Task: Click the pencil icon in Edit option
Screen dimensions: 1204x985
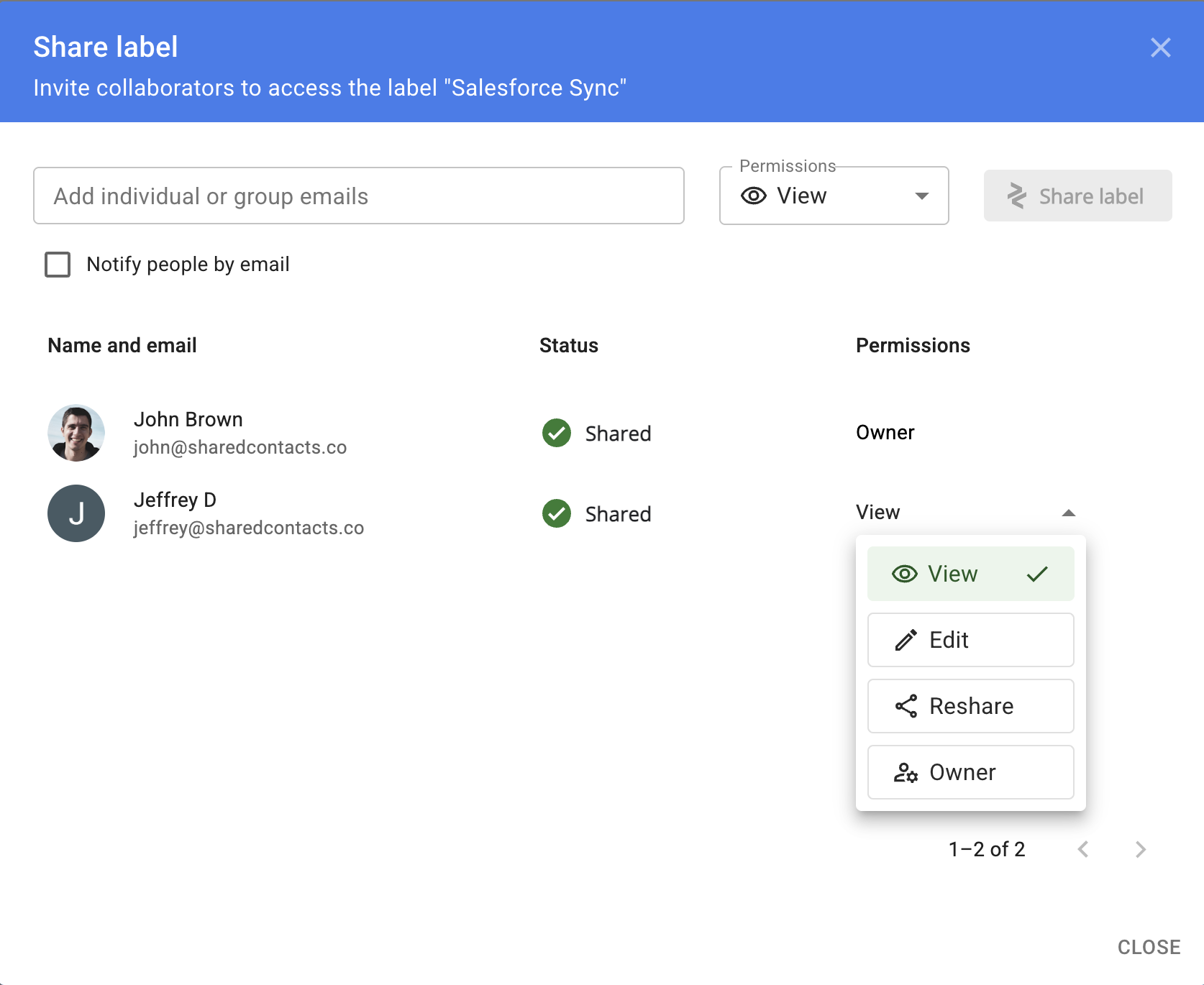Action: pyautogui.click(x=906, y=640)
